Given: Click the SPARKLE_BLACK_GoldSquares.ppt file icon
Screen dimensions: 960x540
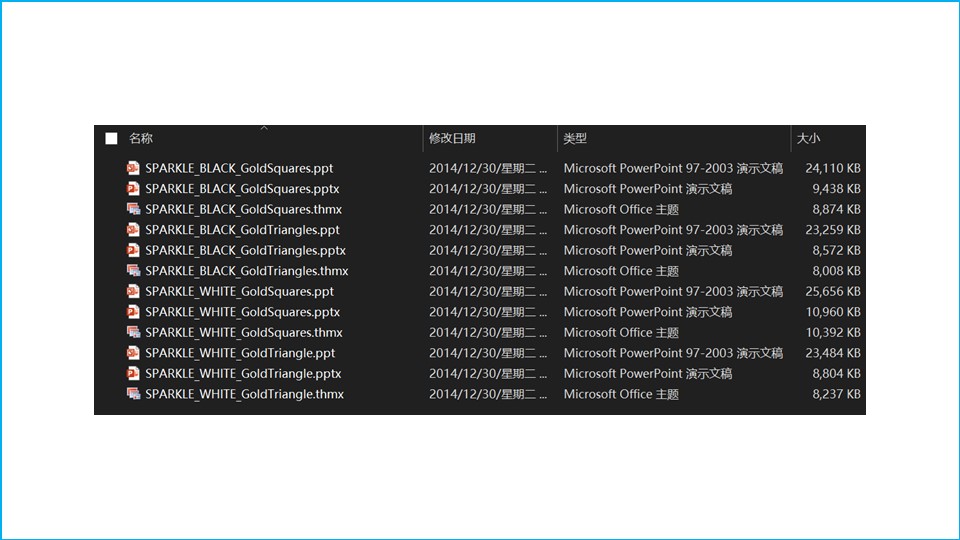Looking at the screenshot, I should [x=133, y=168].
